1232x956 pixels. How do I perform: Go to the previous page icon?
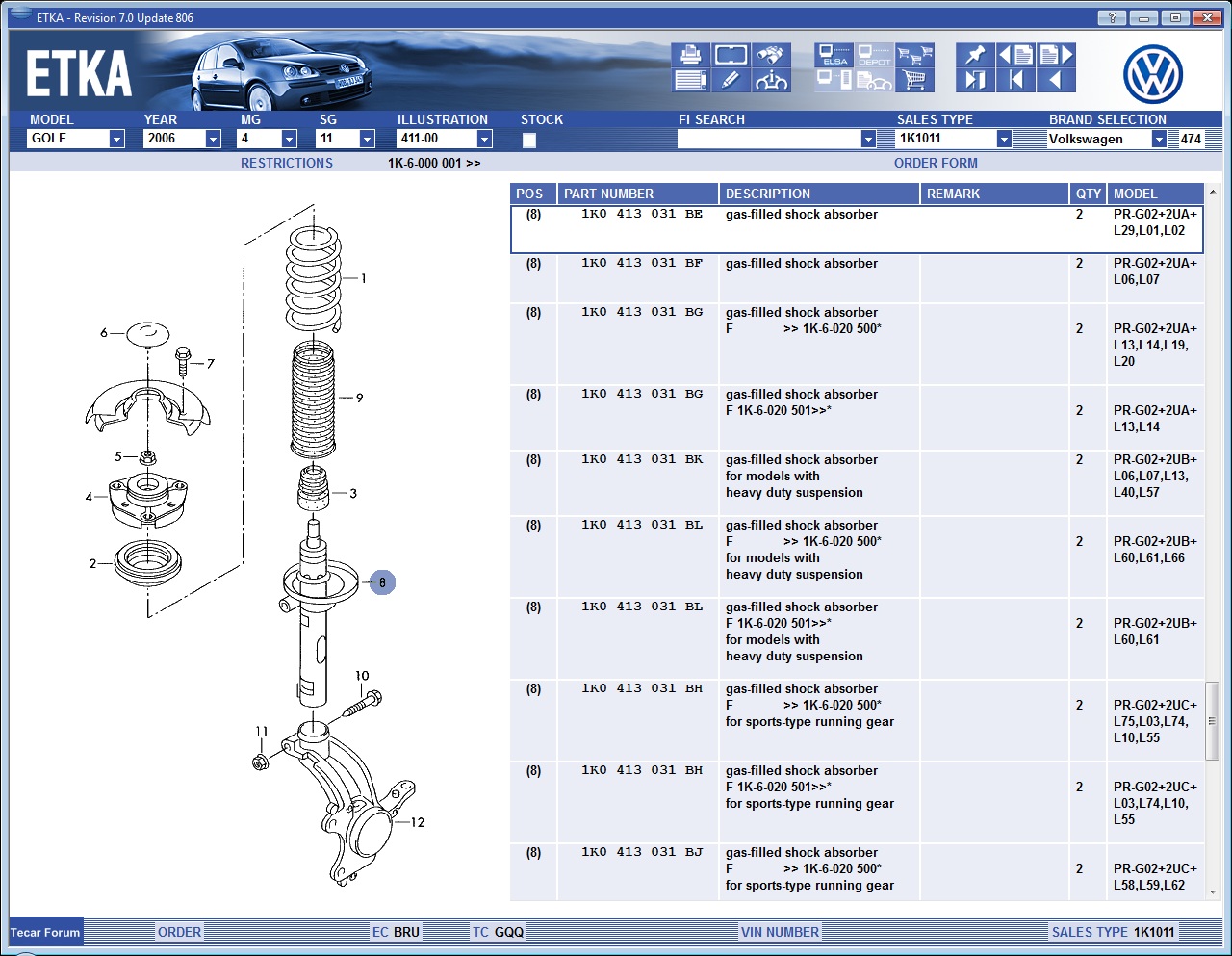[1015, 55]
